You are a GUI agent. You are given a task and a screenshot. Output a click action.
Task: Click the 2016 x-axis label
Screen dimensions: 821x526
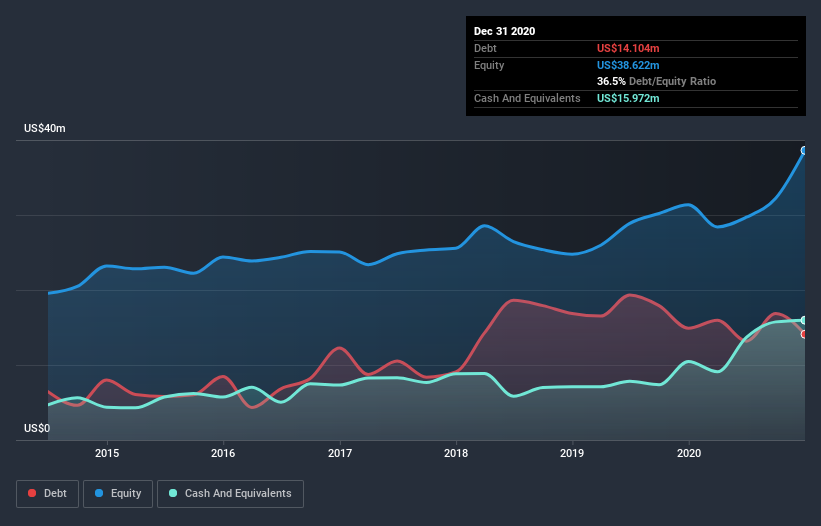[x=223, y=453]
